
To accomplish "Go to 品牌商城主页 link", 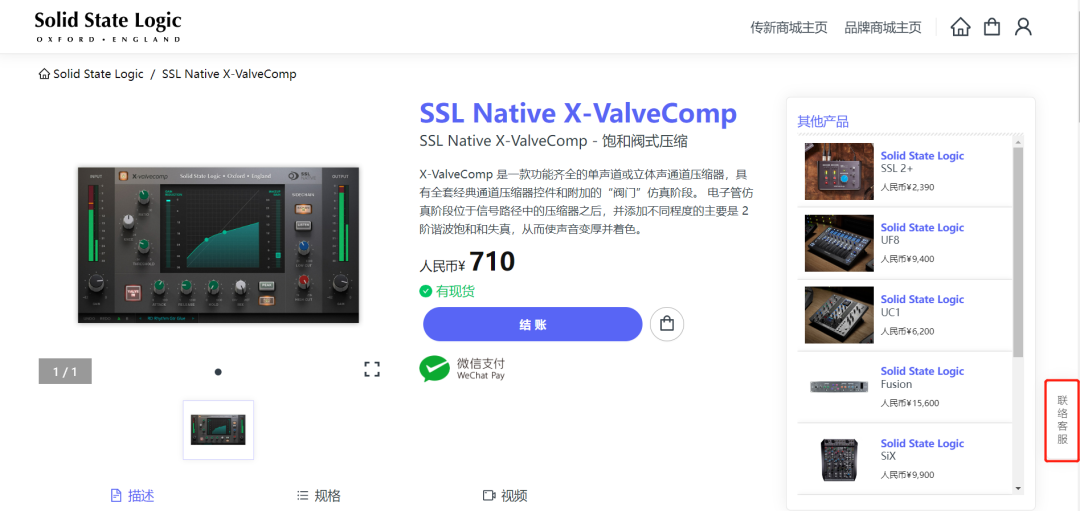I will pos(883,28).
